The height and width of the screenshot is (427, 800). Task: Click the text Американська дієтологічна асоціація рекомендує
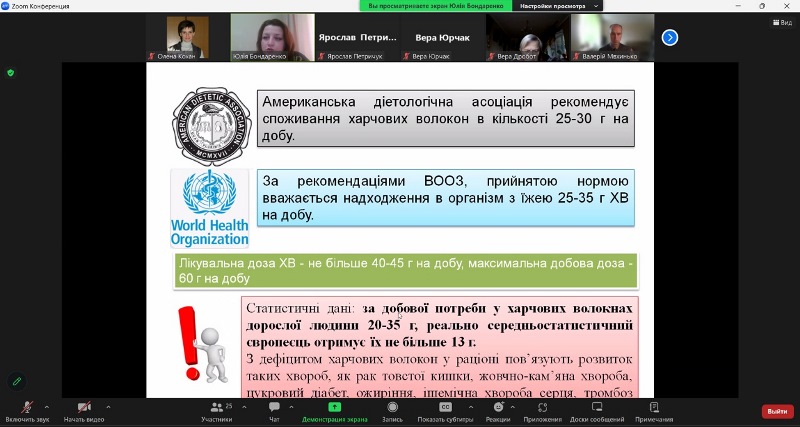(x=445, y=102)
